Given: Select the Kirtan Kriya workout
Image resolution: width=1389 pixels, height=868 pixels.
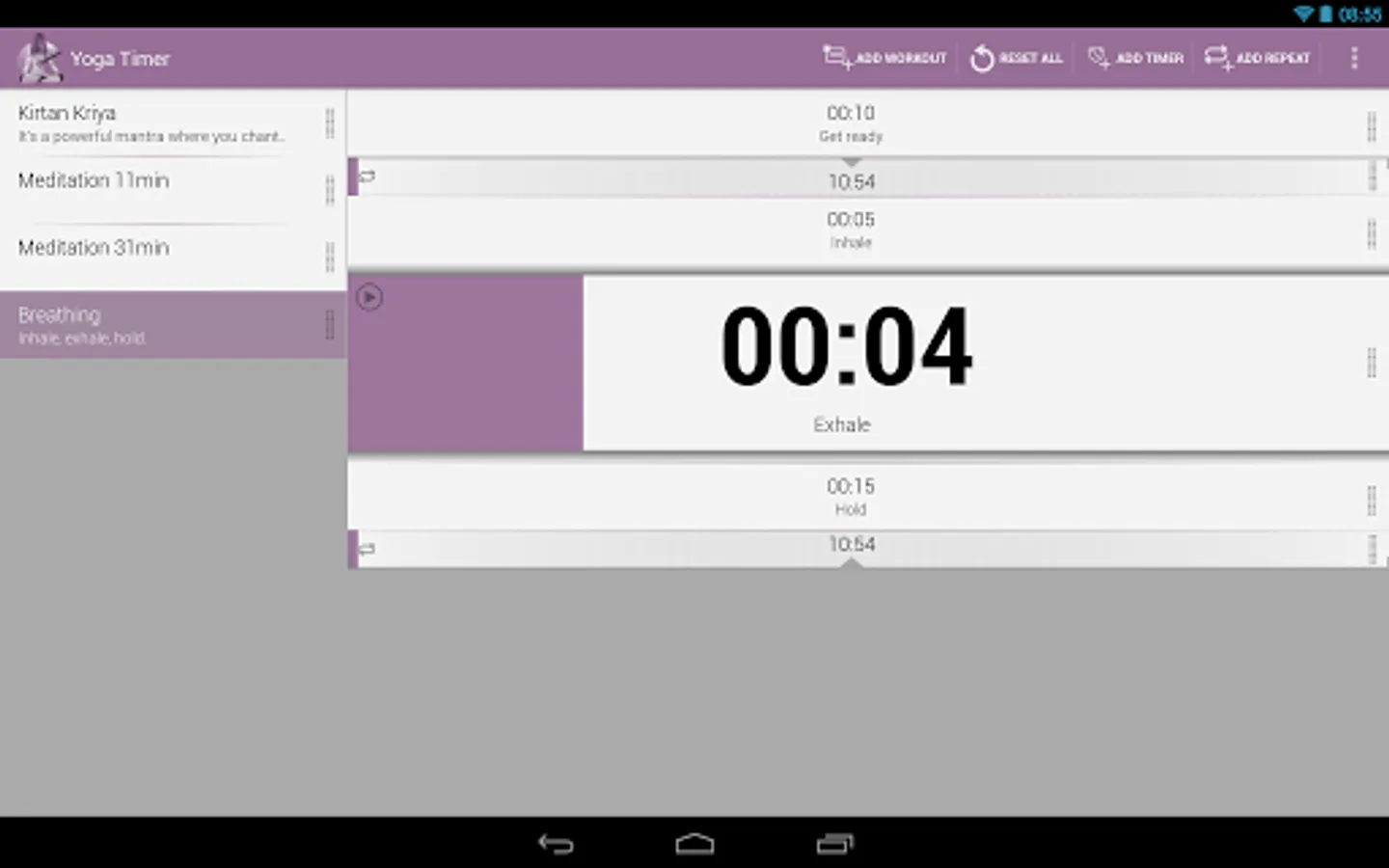Looking at the screenshot, I should [174, 123].
